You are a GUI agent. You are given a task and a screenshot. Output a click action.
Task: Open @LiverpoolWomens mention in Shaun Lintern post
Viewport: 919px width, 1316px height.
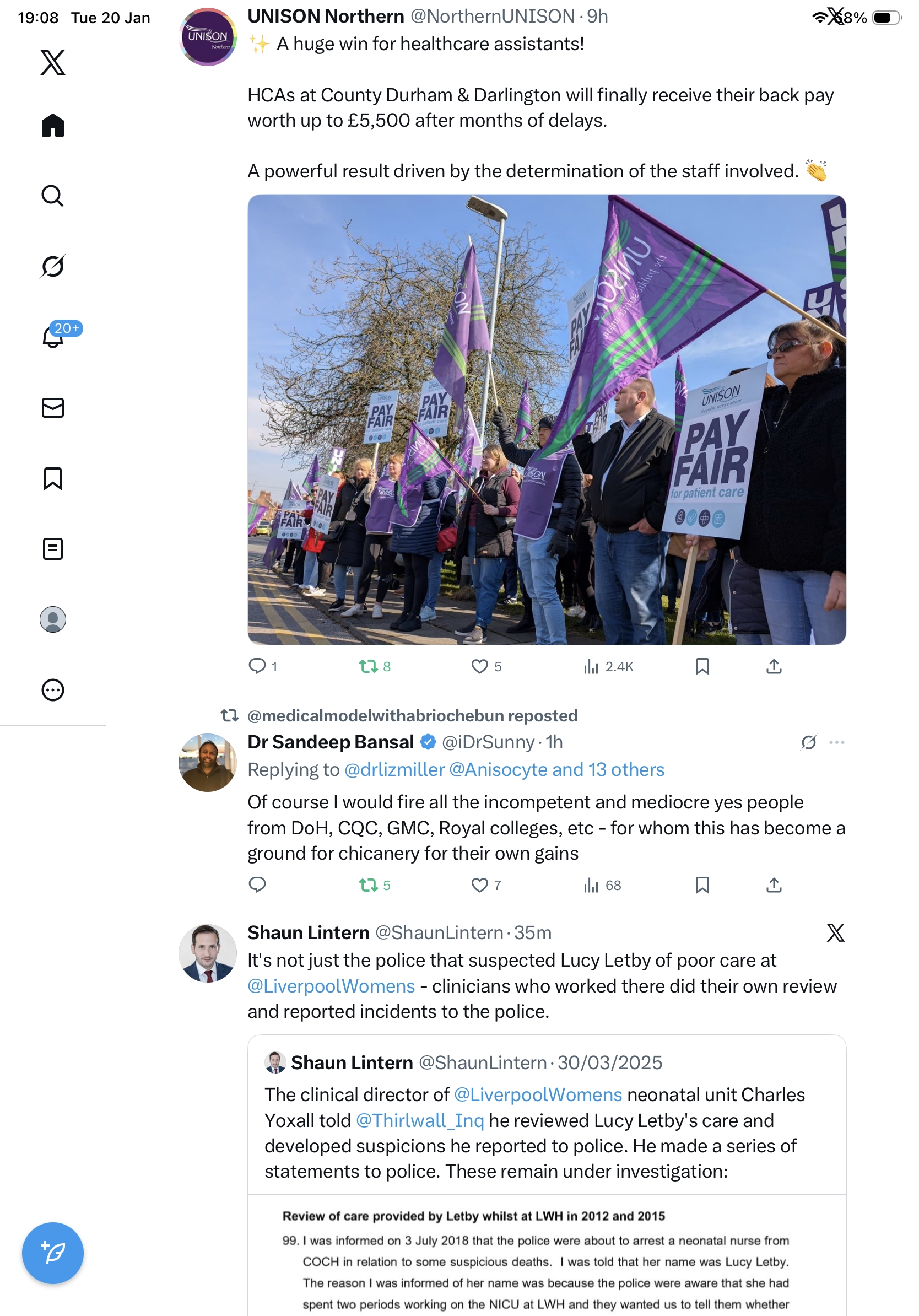(331, 986)
